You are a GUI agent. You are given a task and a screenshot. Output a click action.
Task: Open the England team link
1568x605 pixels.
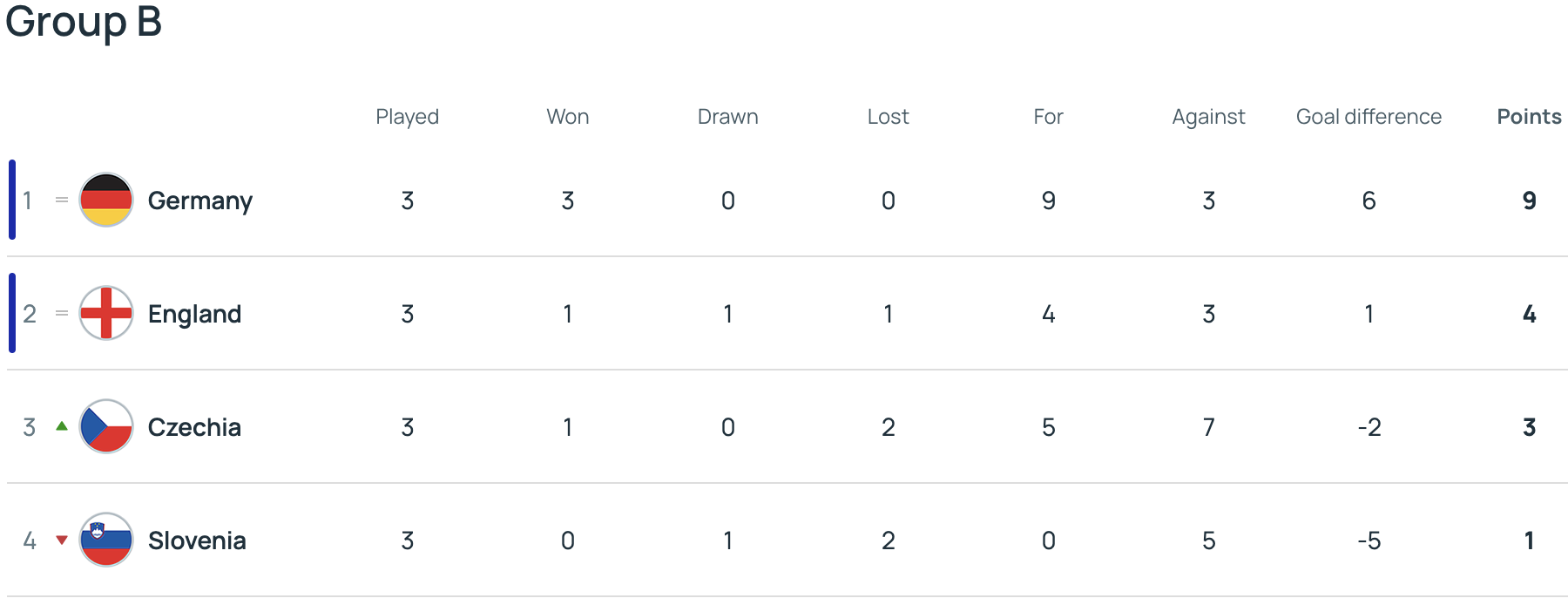click(x=194, y=314)
